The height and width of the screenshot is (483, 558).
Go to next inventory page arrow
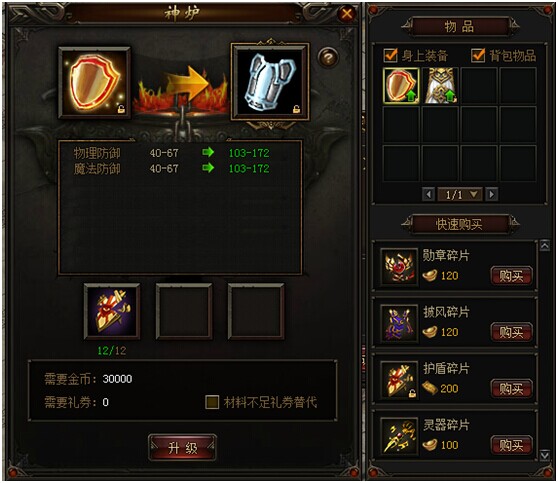[491, 195]
